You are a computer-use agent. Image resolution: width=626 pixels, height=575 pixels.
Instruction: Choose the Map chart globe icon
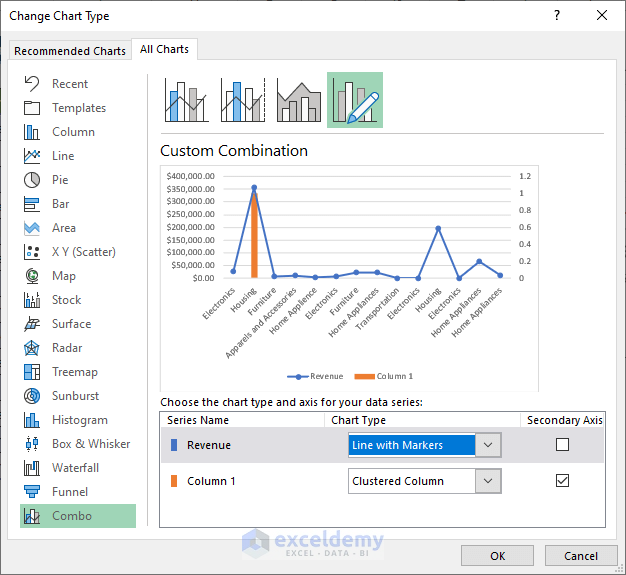pyautogui.click(x=32, y=276)
